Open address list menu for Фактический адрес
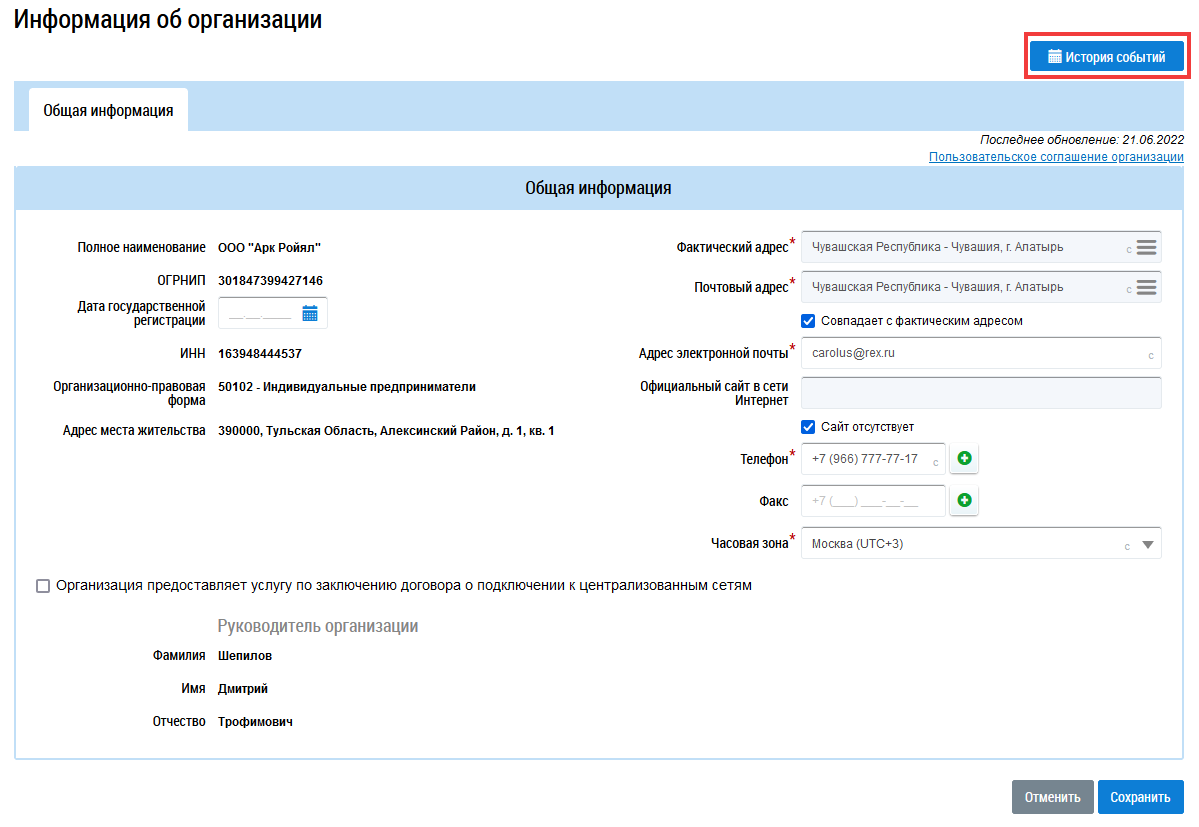This screenshot has width=1199, height=827. click(x=1146, y=248)
